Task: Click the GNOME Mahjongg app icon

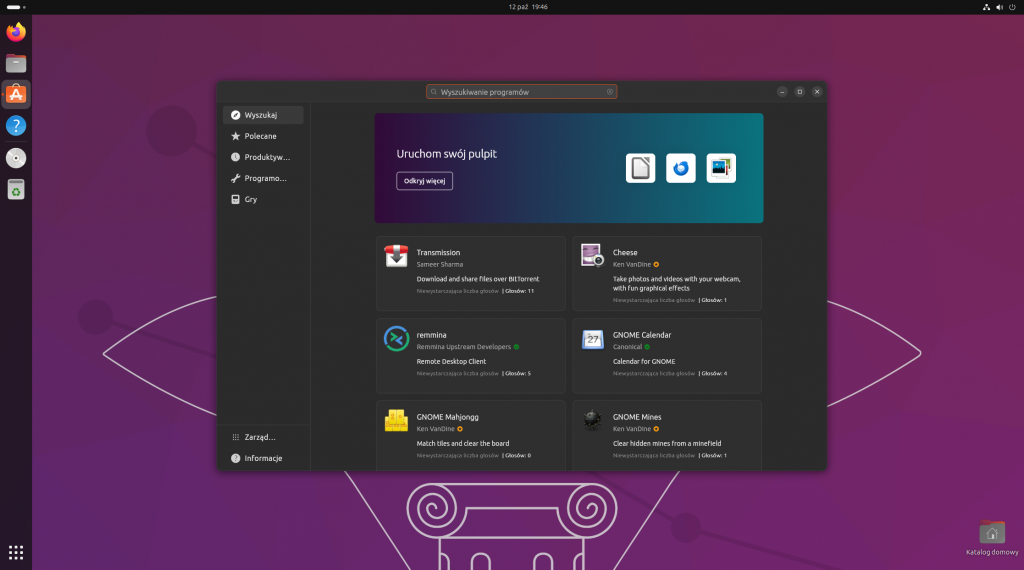Action: [x=396, y=420]
